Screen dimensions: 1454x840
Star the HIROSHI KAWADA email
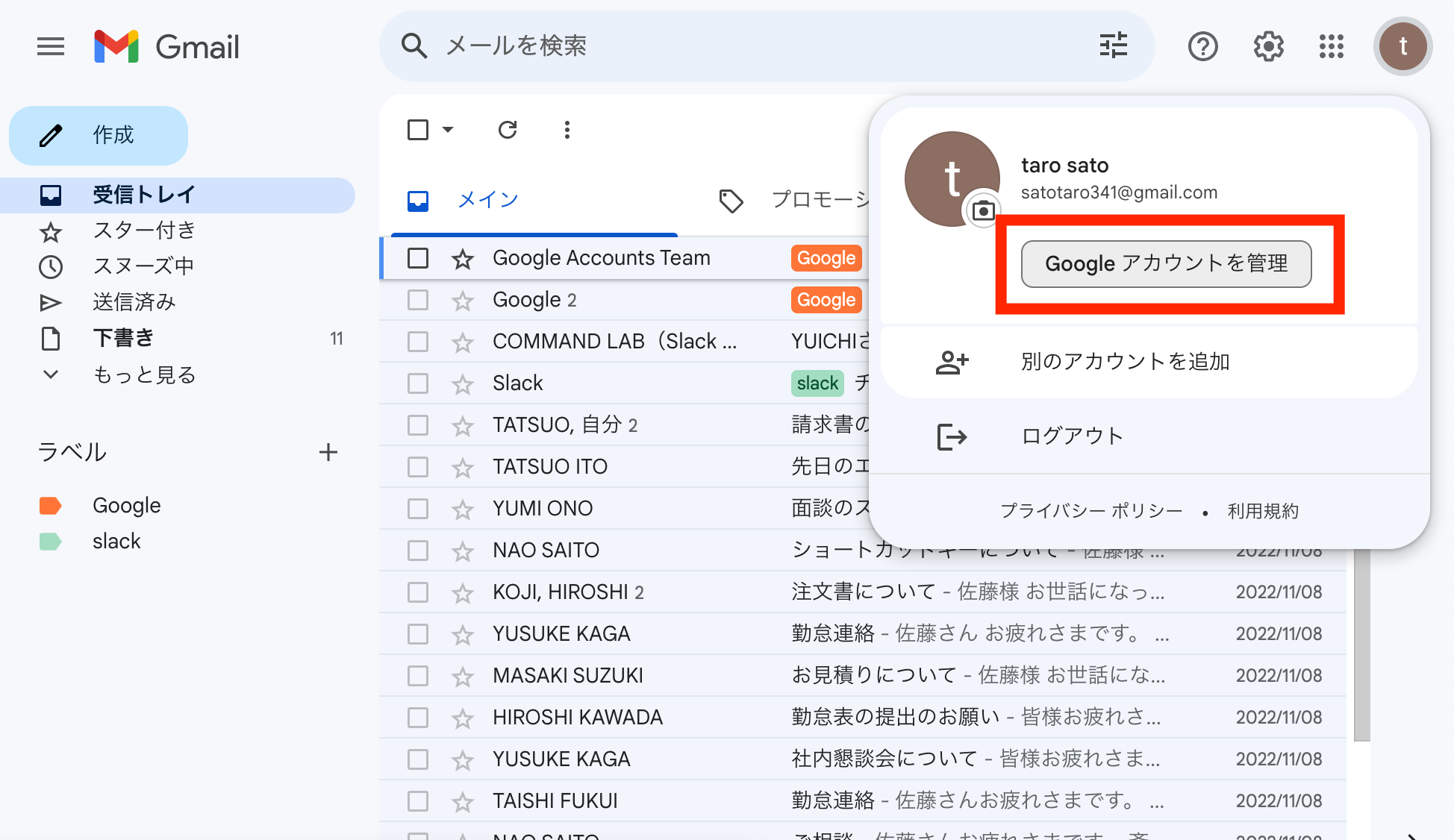coord(463,718)
